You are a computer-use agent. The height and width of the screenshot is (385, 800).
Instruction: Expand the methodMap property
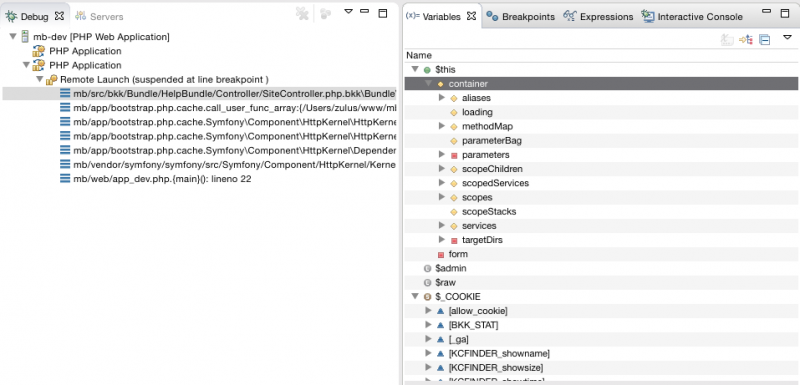(x=442, y=126)
